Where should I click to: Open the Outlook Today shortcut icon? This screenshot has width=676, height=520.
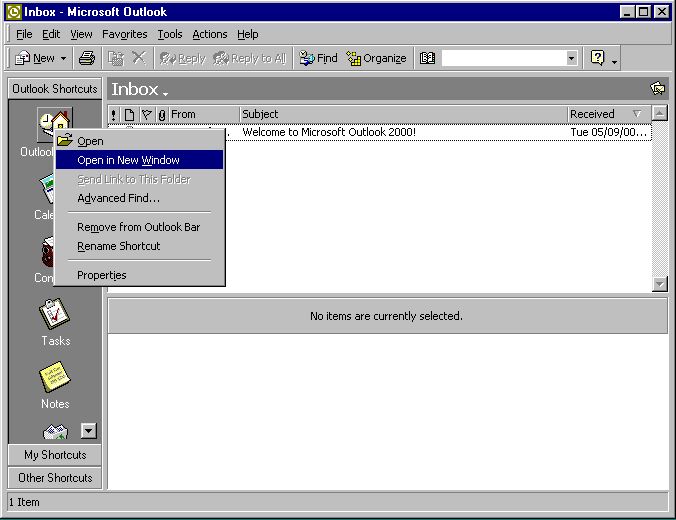pos(54,123)
